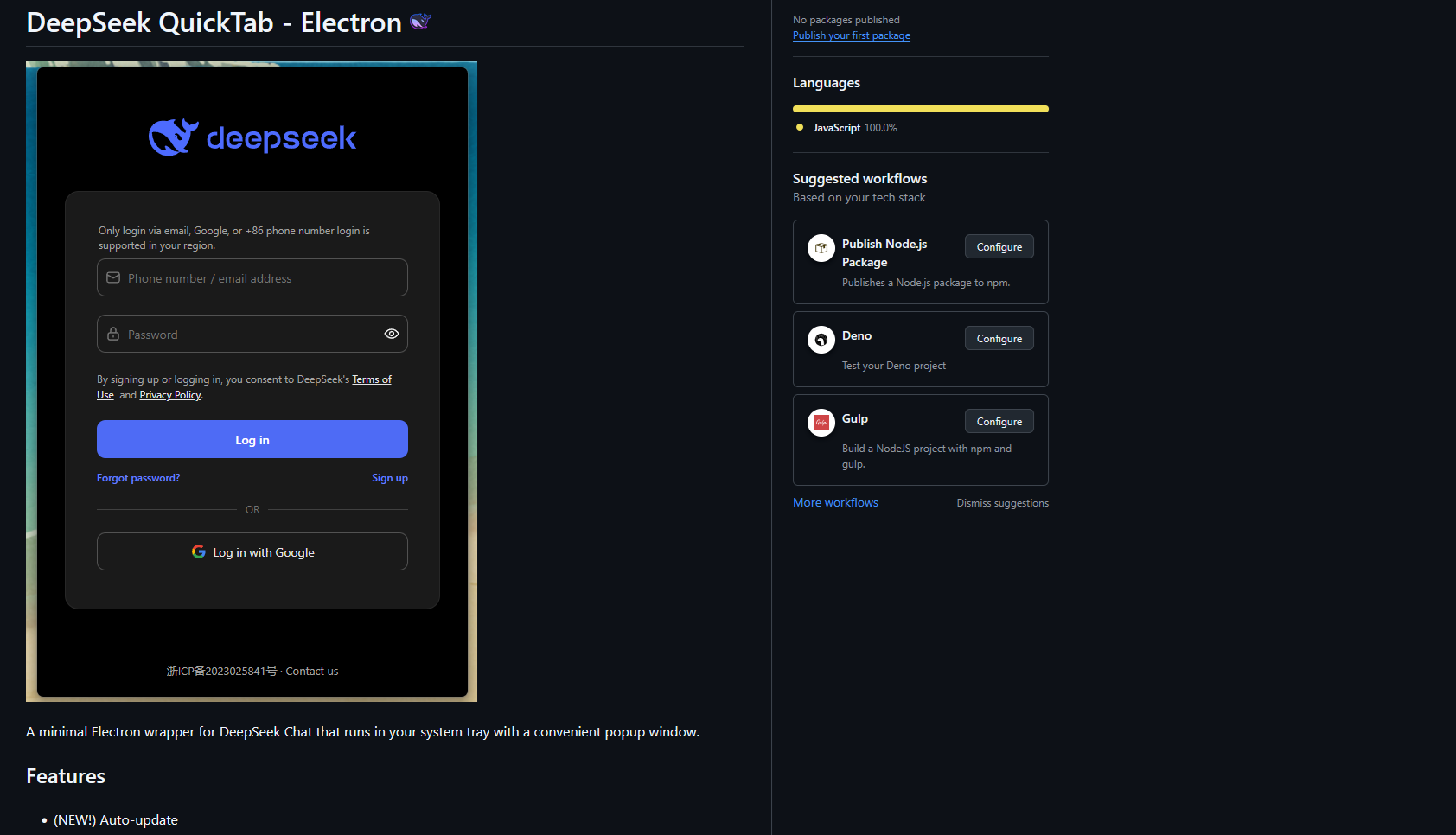Click the Publish Node.js Package workflow icon
This screenshot has width=1456, height=835.
pyautogui.click(x=821, y=248)
